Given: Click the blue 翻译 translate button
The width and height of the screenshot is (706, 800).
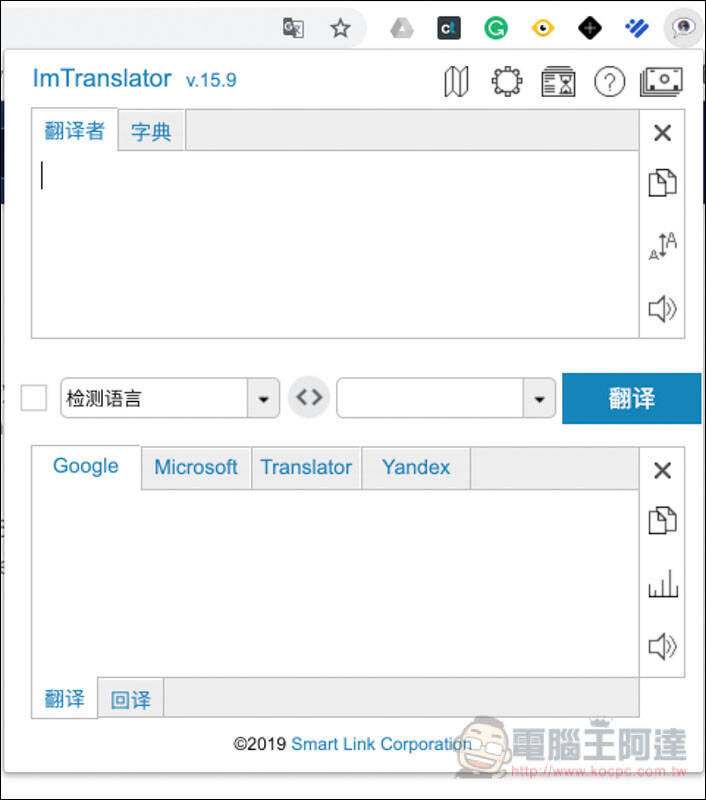Looking at the screenshot, I should tap(632, 398).
